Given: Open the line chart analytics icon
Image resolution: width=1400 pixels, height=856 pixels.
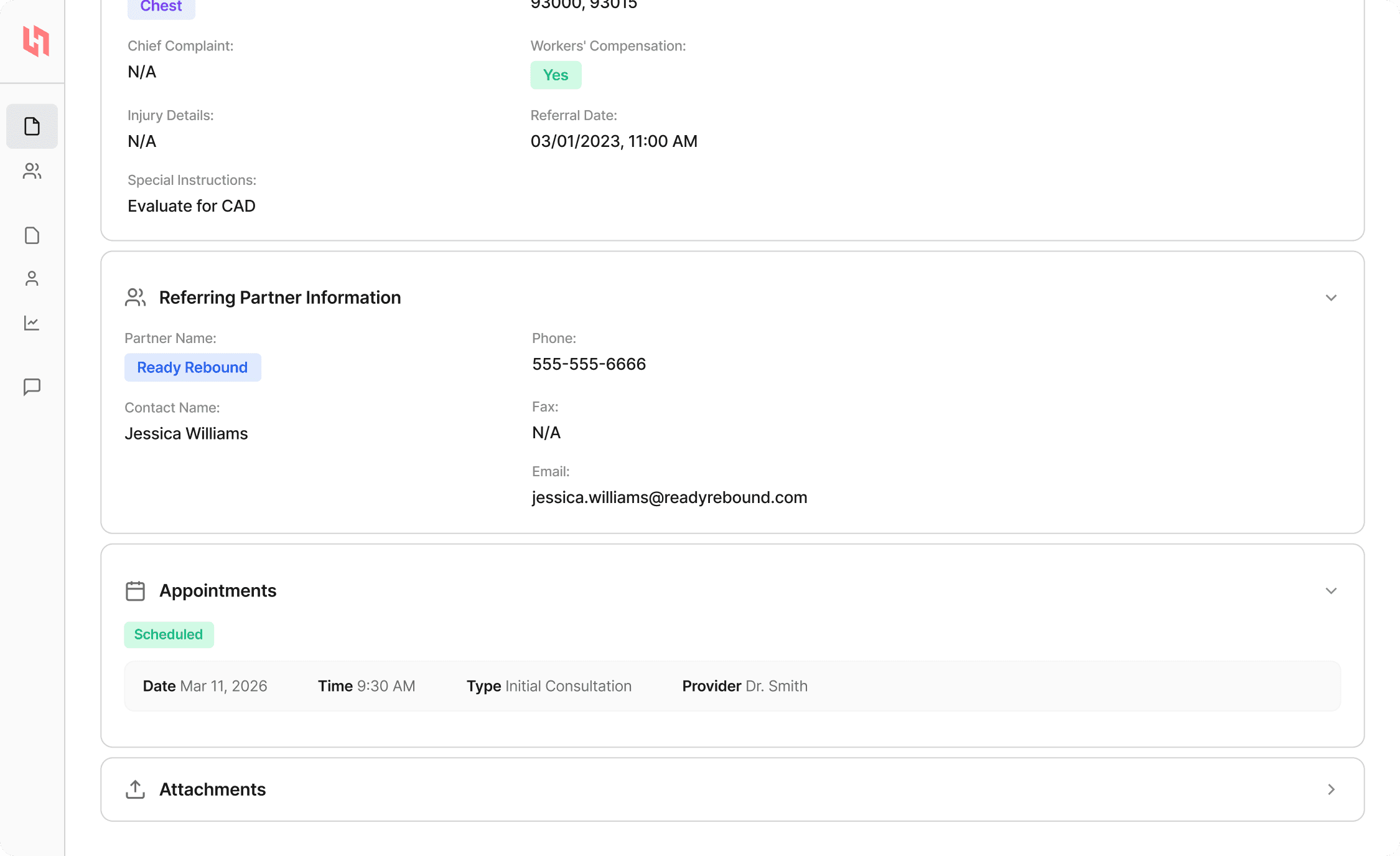Looking at the screenshot, I should (32, 323).
